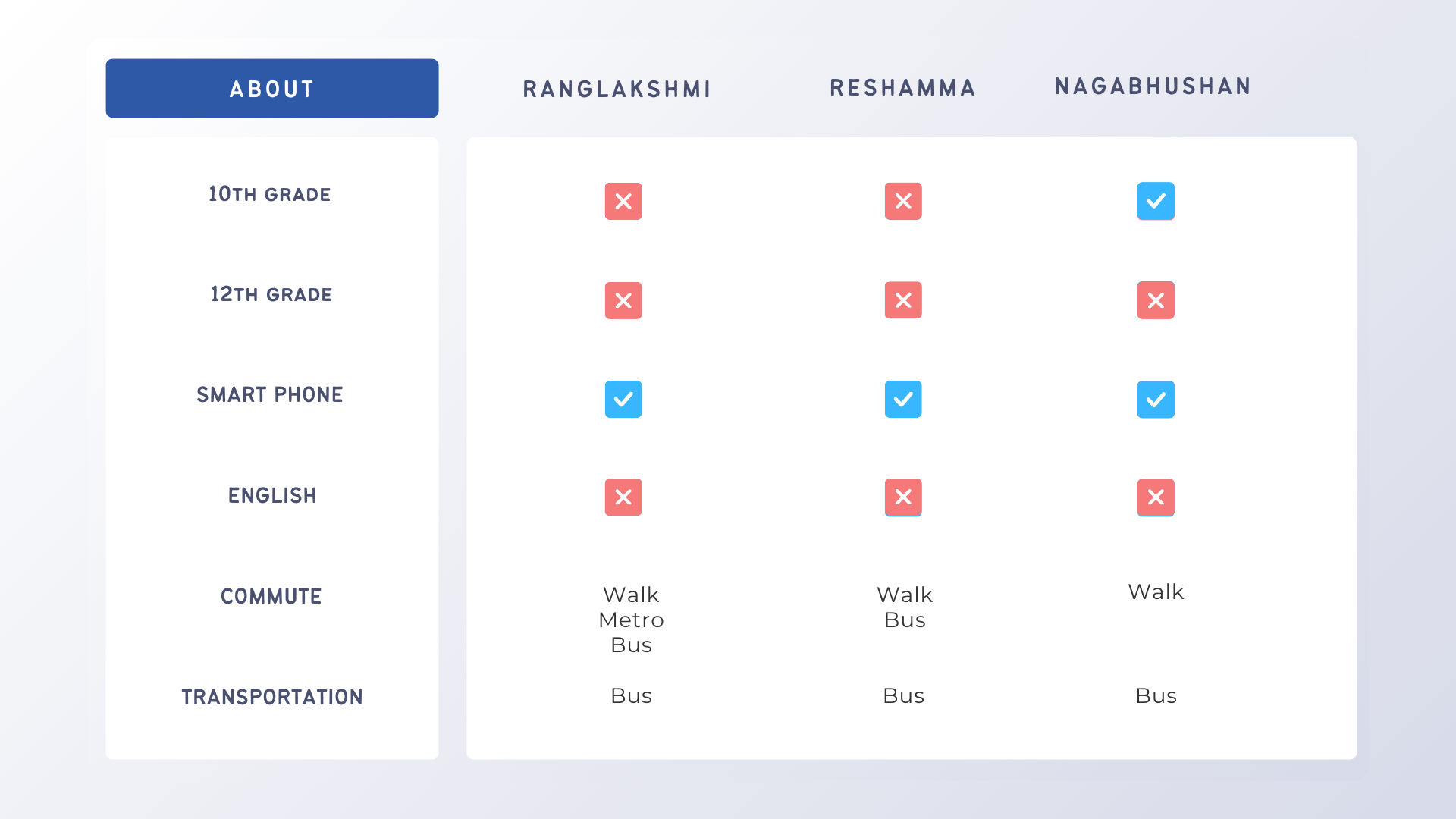Click Ranglakshmi's 12th grade red X icon

(623, 300)
